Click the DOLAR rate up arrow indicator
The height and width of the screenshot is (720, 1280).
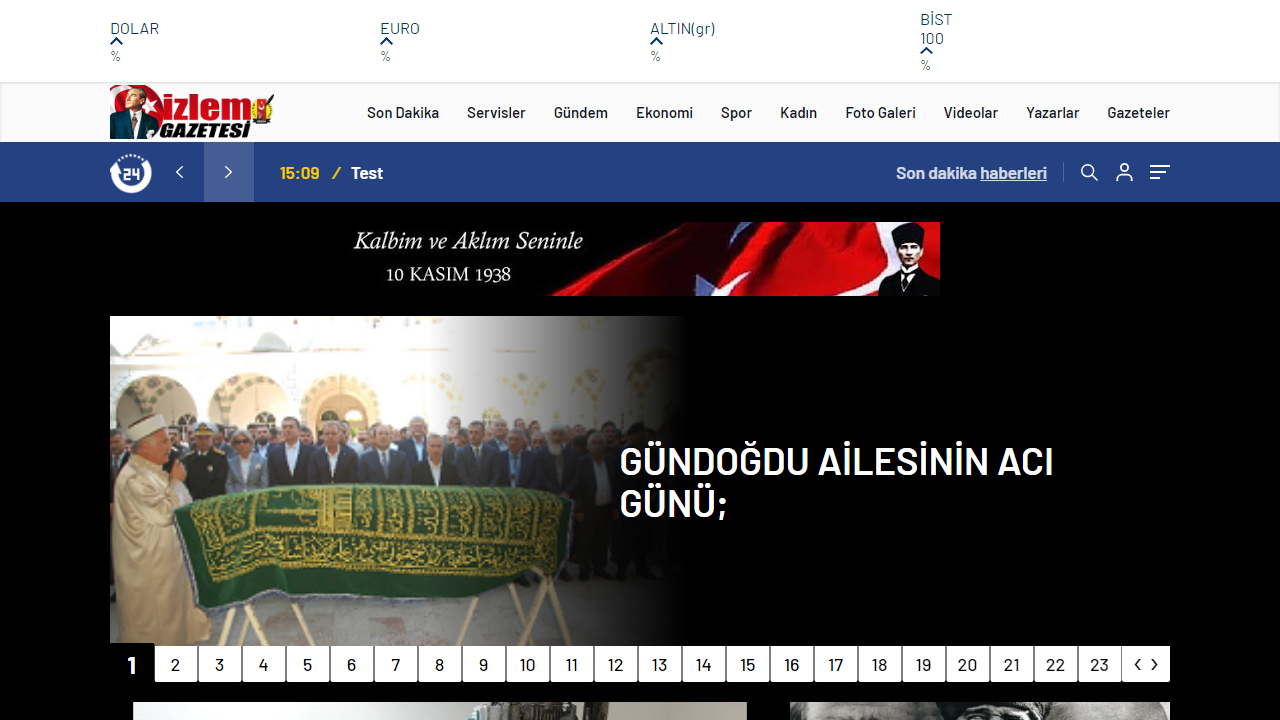[x=115, y=42]
